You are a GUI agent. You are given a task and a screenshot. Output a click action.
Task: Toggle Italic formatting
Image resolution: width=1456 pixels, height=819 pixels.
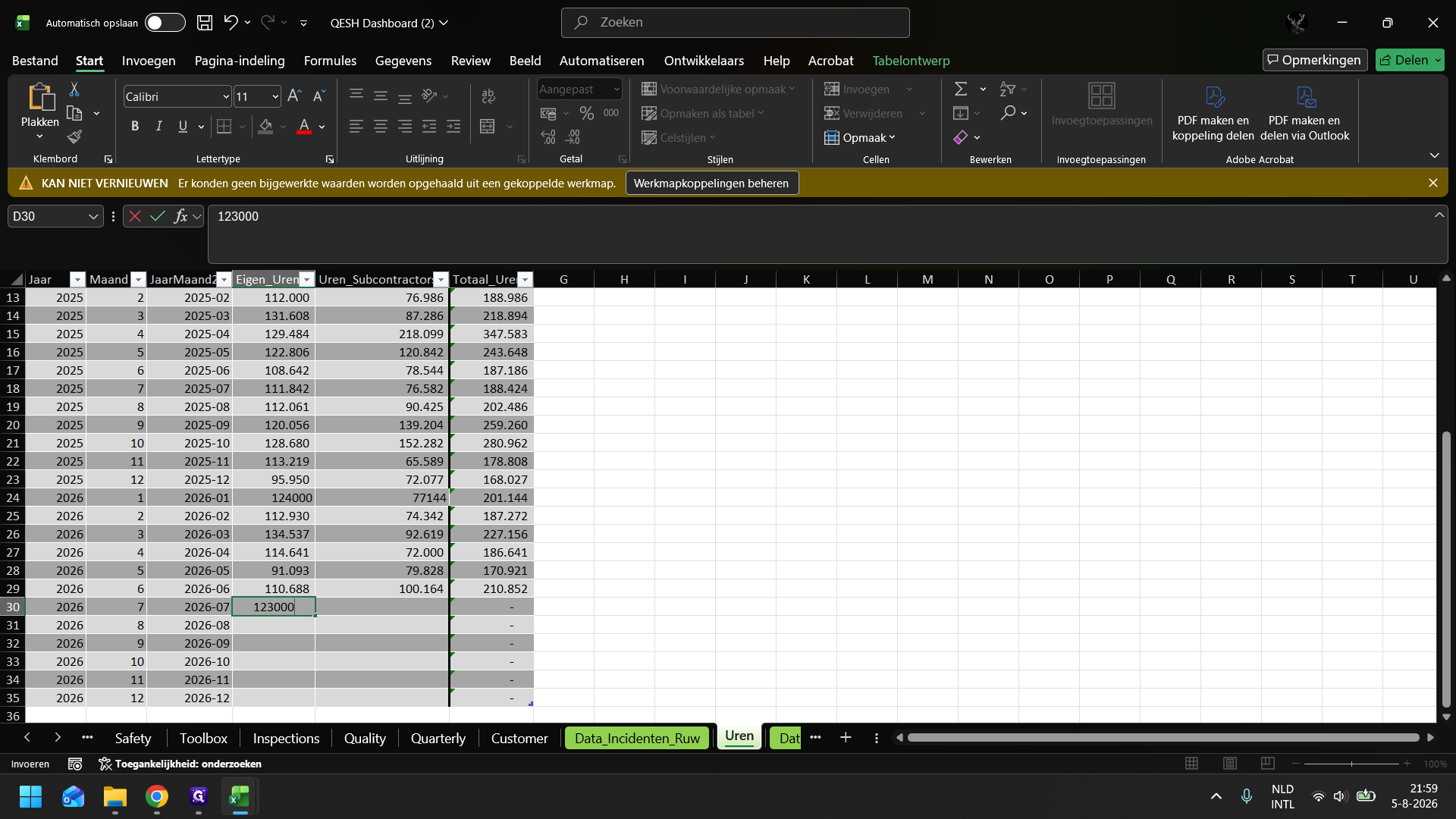coord(158,127)
